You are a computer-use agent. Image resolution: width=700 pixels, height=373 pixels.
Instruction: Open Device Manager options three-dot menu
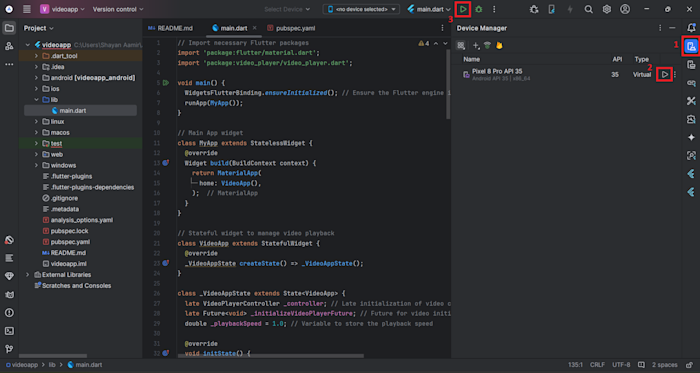[660, 28]
